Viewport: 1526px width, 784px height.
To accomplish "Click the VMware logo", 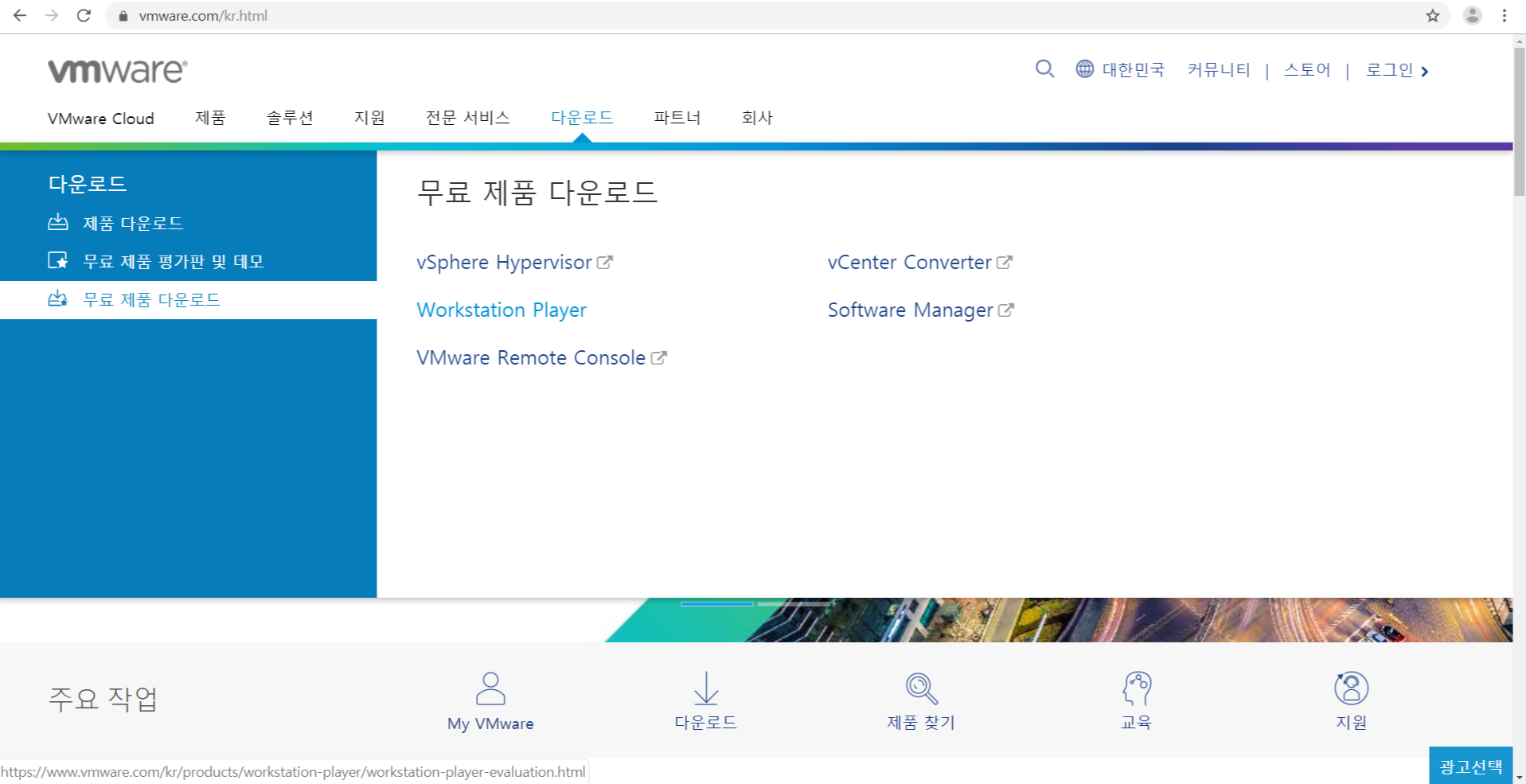I will point(118,71).
